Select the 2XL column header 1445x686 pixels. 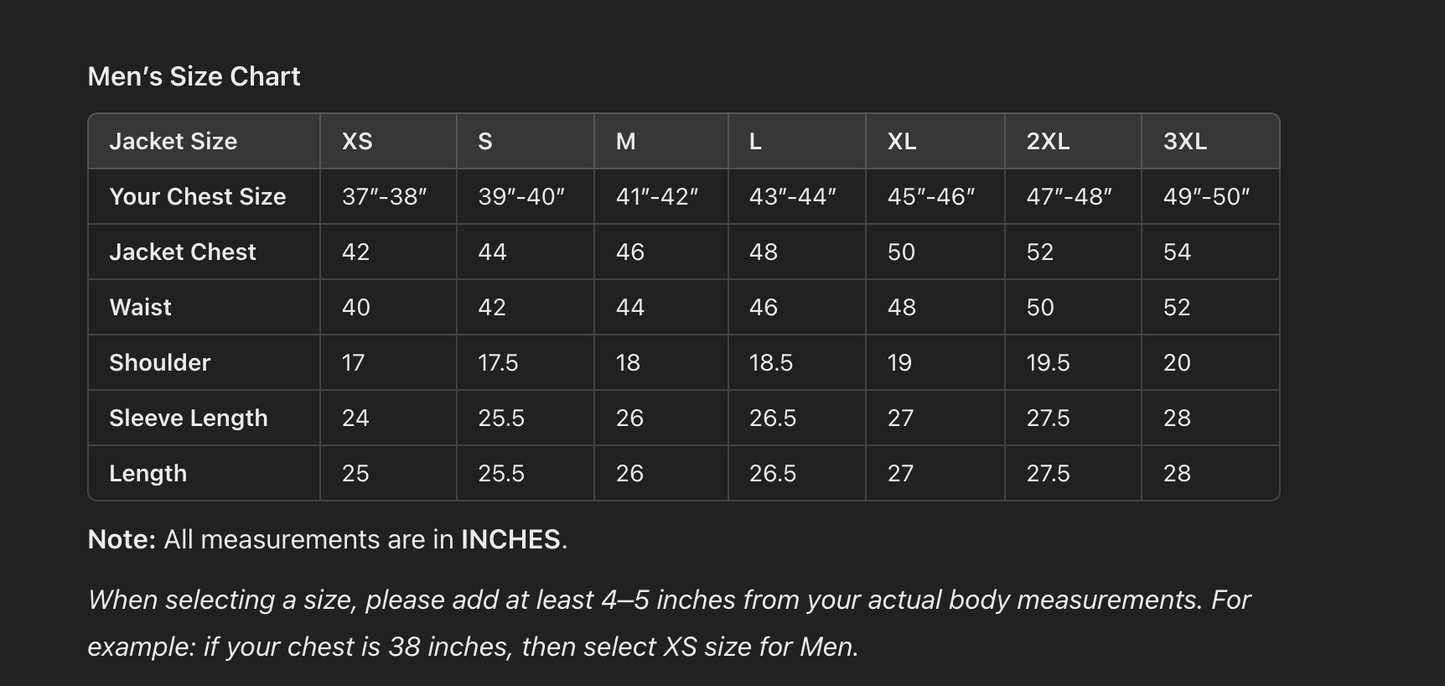click(x=1047, y=142)
